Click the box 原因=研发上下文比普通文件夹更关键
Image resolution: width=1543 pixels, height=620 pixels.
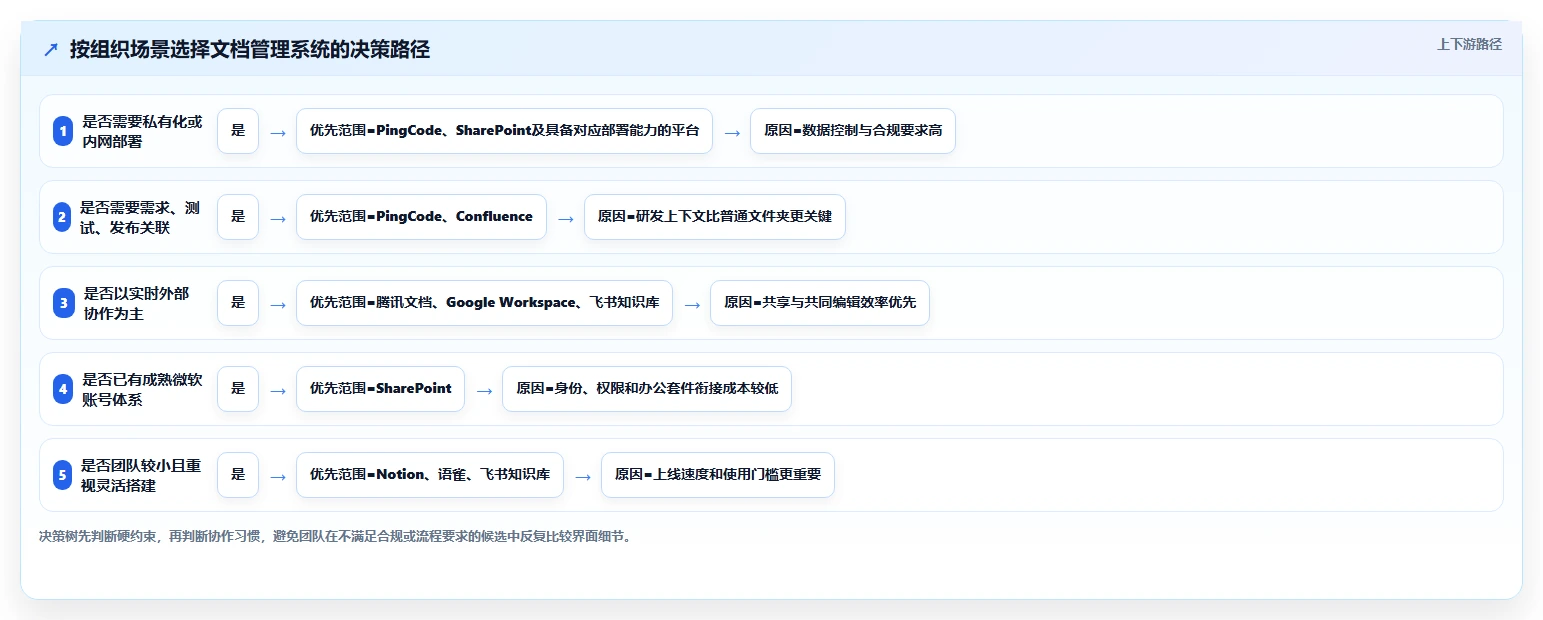[715, 217]
